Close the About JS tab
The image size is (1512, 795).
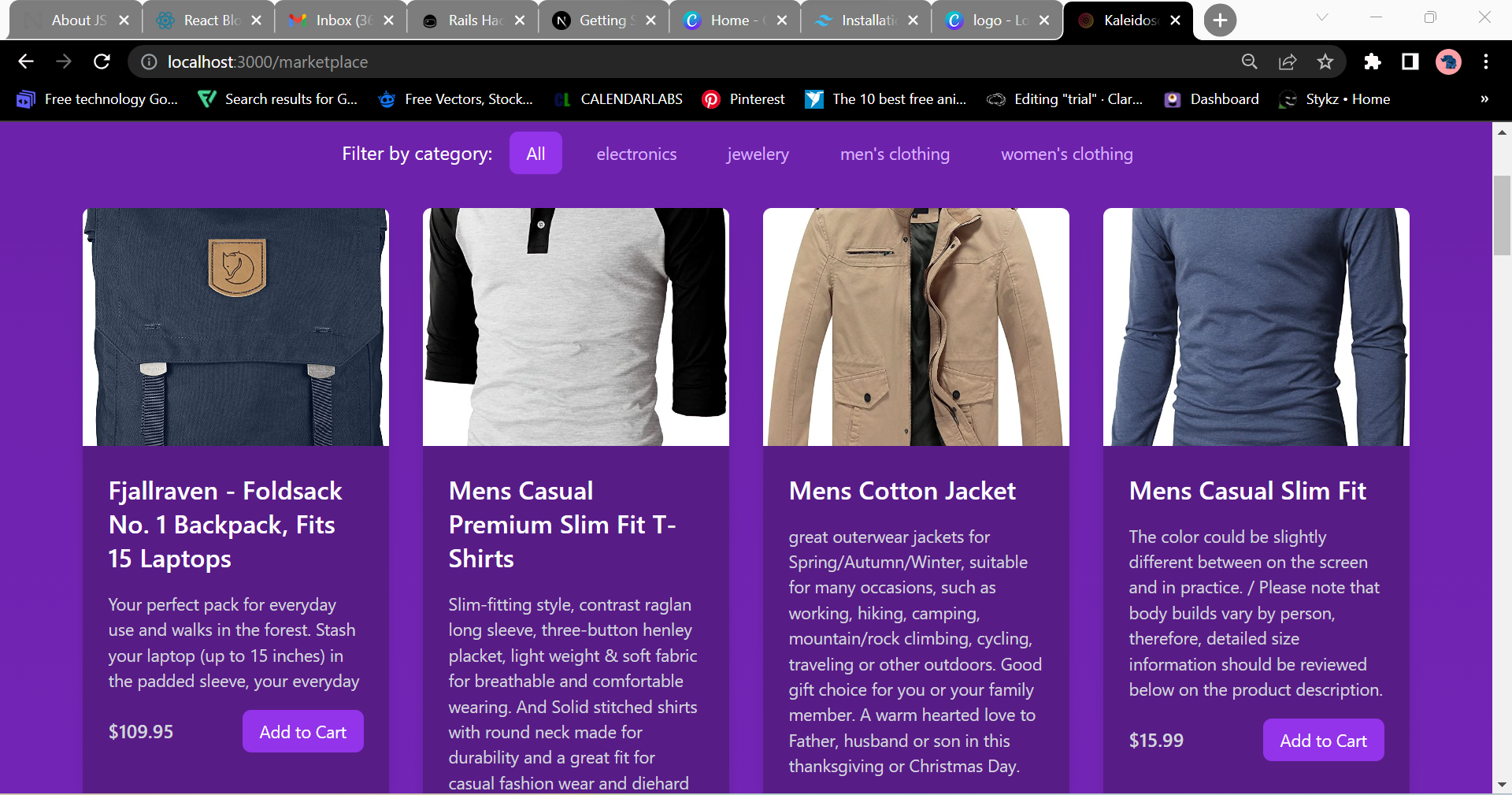[124, 20]
